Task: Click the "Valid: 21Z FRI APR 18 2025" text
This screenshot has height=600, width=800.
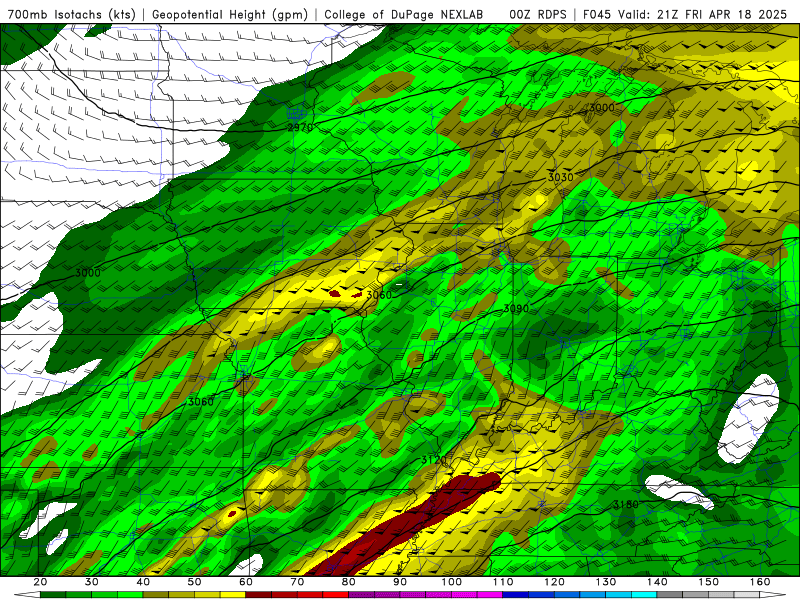Action: 703,14
